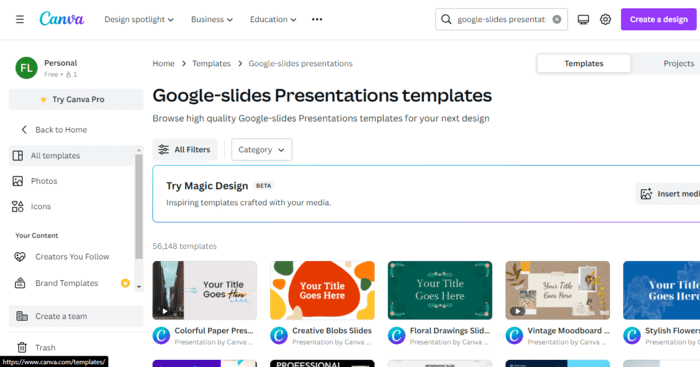This screenshot has height=367, width=700.
Task: Open the Creative Blobs Slides template thumbnail
Action: pyautogui.click(x=322, y=290)
